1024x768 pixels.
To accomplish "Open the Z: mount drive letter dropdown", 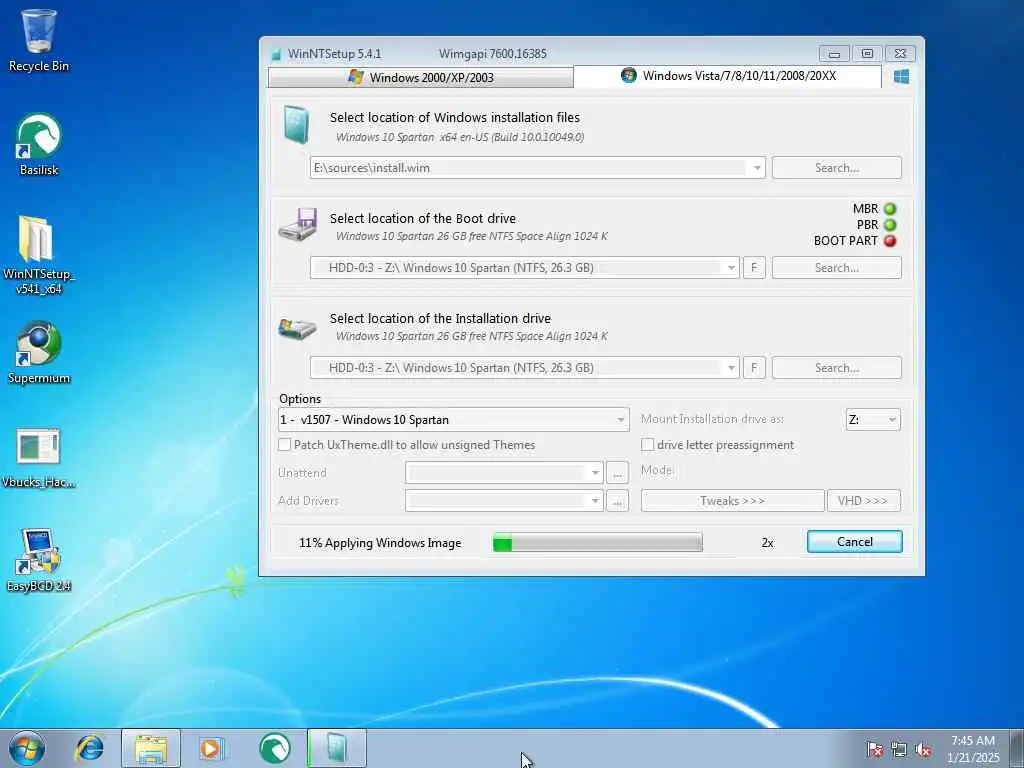I will pyautogui.click(x=873, y=419).
